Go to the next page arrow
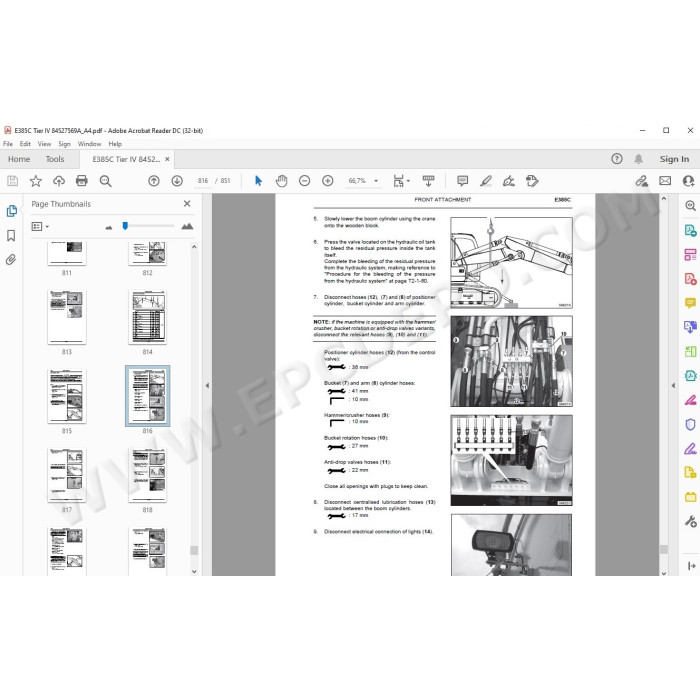This screenshot has width=700, height=700. [177, 181]
